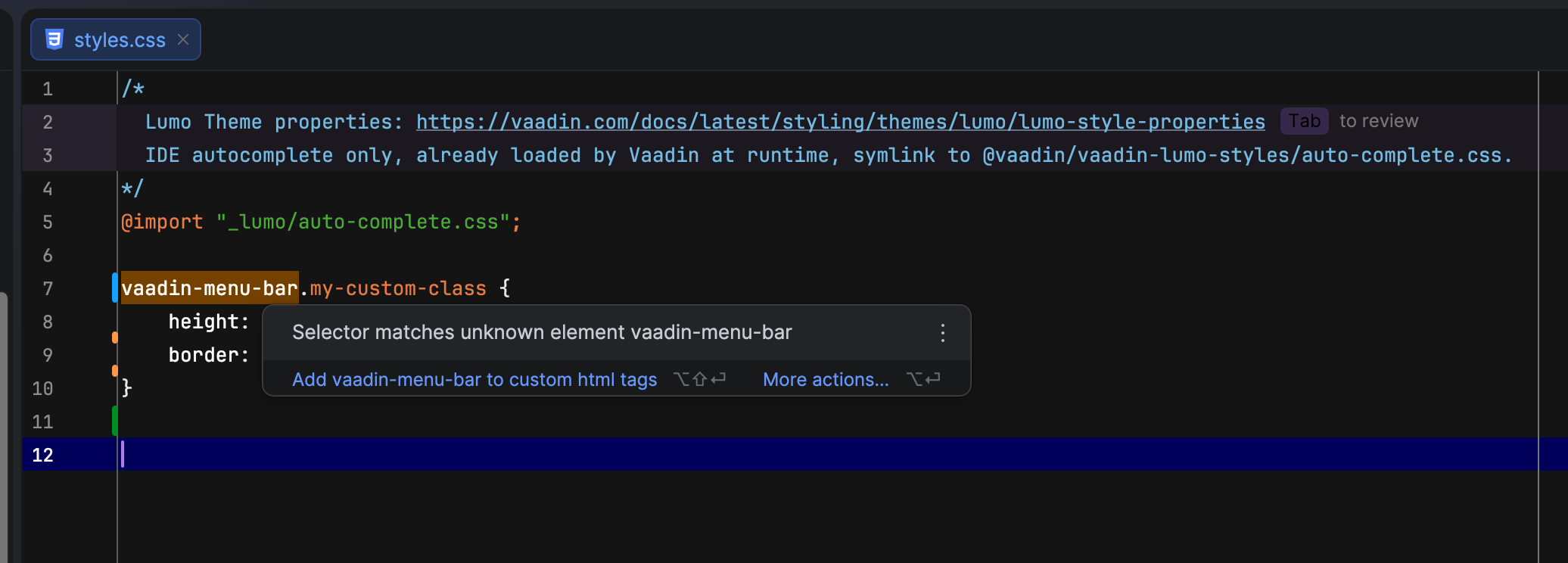Viewport: 1568px width, 563px height.
Task: Click the highlighted vaadin-menu-bar selector
Action: [x=210, y=288]
